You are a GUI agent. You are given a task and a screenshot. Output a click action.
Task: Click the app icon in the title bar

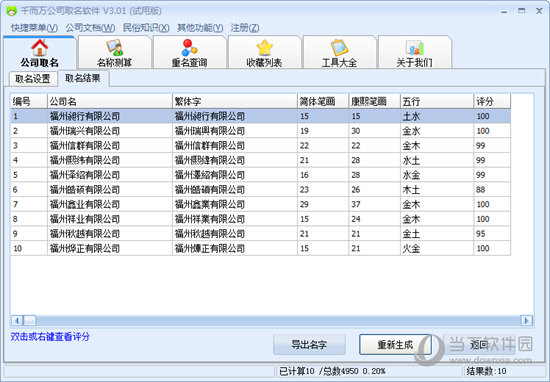coord(11,11)
